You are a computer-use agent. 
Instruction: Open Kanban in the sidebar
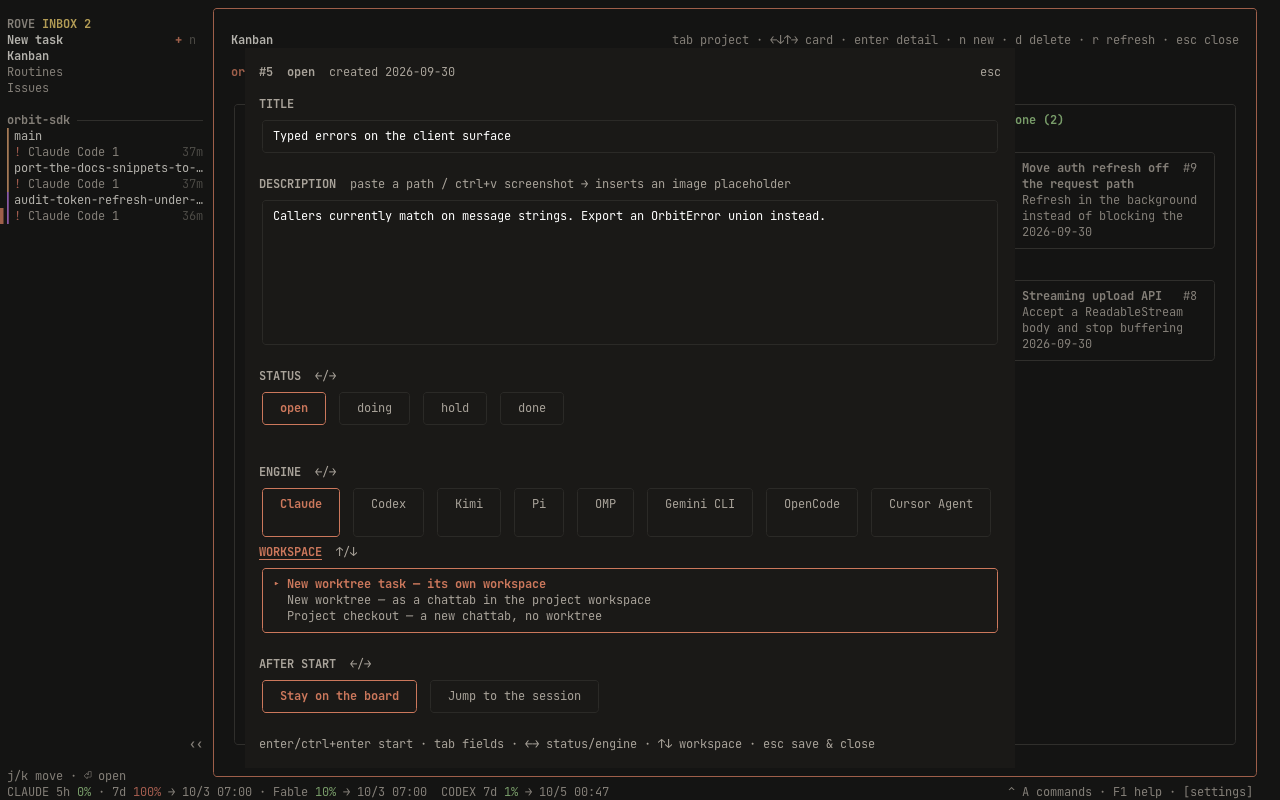click(28, 56)
